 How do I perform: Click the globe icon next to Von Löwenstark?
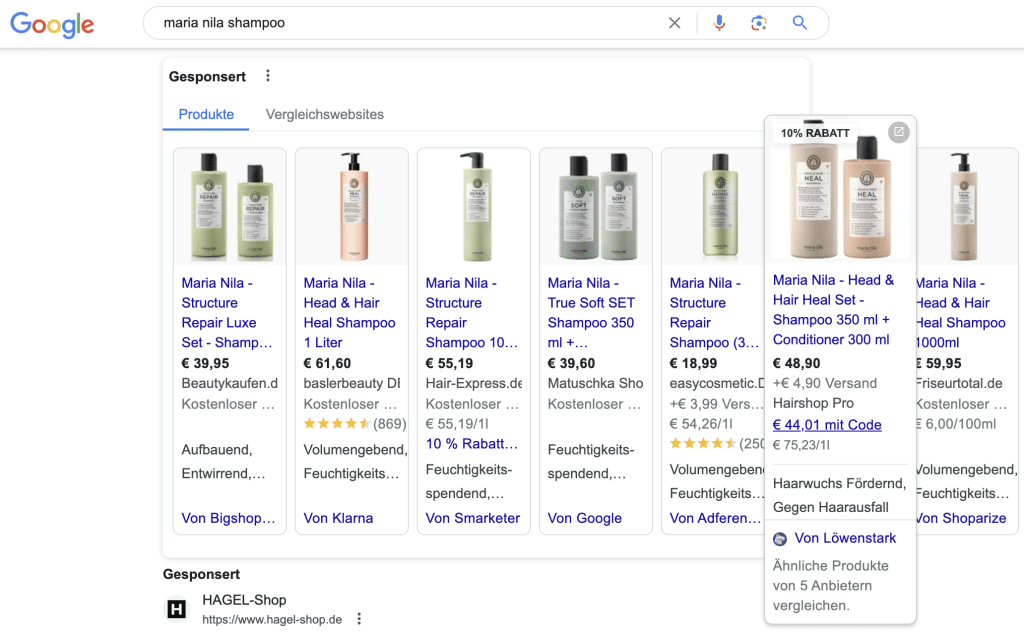tap(779, 538)
